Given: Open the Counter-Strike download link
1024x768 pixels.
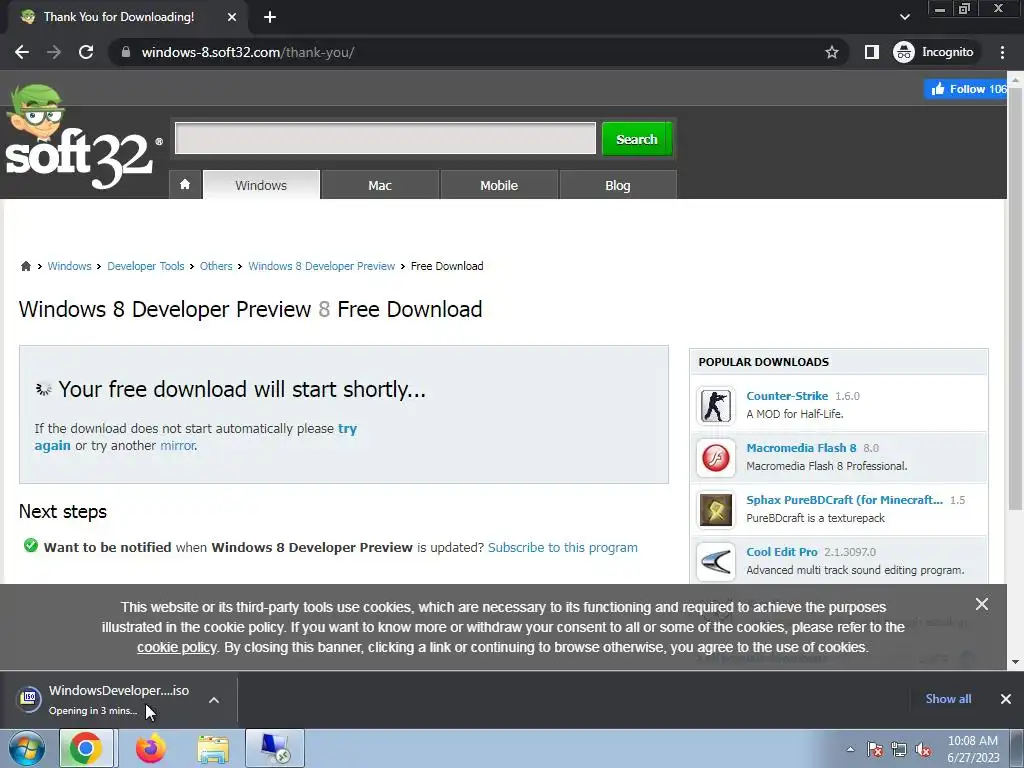Looking at the screenshot, I should pos(787,396).
